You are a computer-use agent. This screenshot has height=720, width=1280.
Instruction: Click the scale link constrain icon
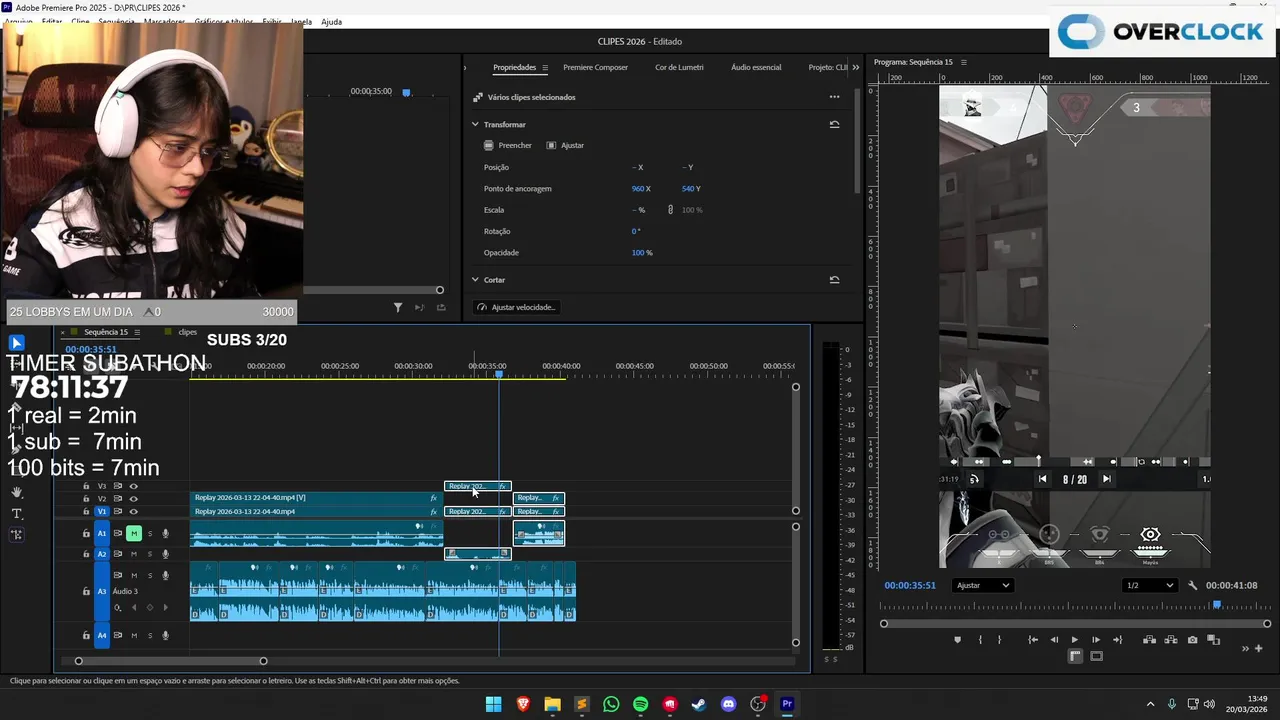click(x=670, y=210)
